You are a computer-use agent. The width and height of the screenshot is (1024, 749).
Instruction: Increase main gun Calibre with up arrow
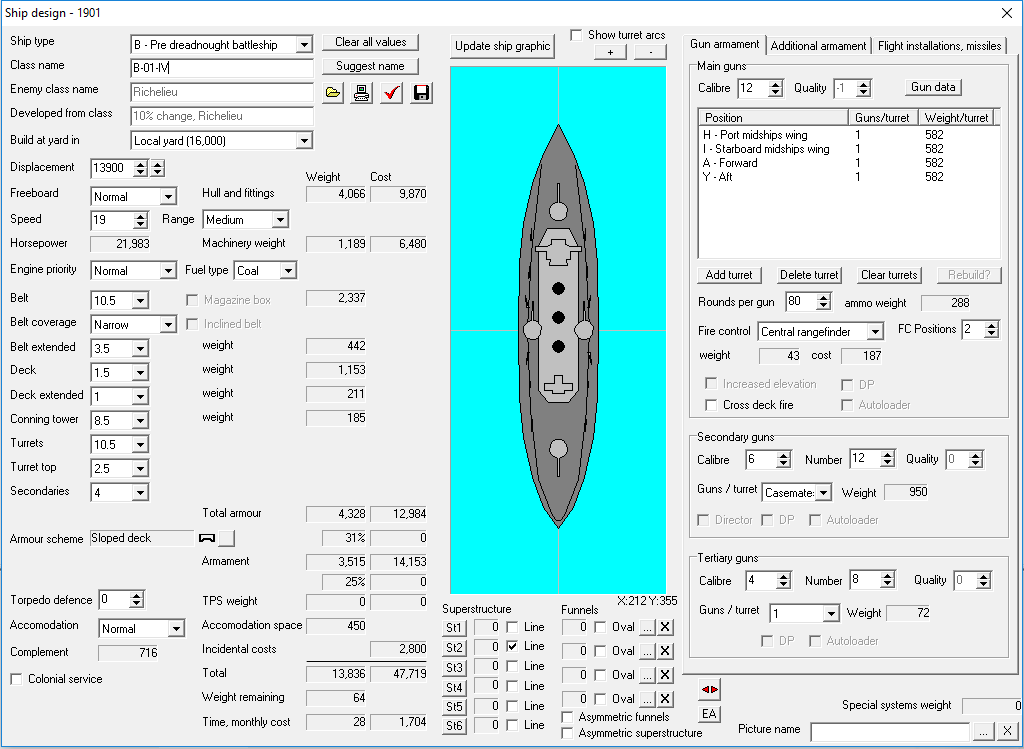coord(775,83)
